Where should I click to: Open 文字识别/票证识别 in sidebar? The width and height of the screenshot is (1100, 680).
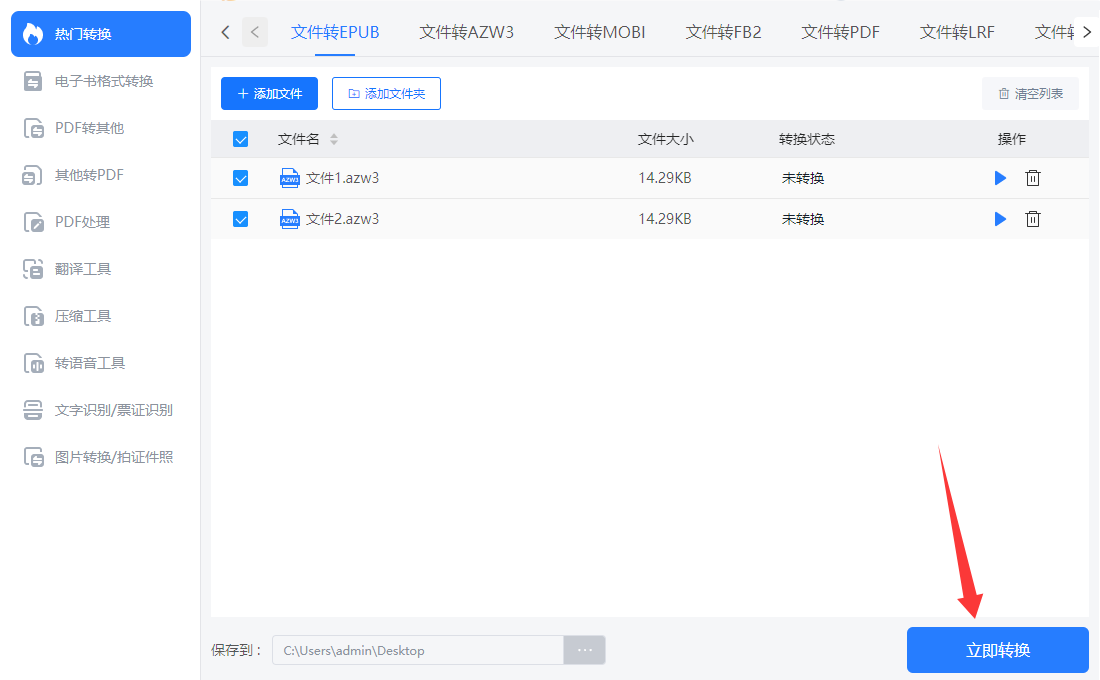tap(100, 411)
